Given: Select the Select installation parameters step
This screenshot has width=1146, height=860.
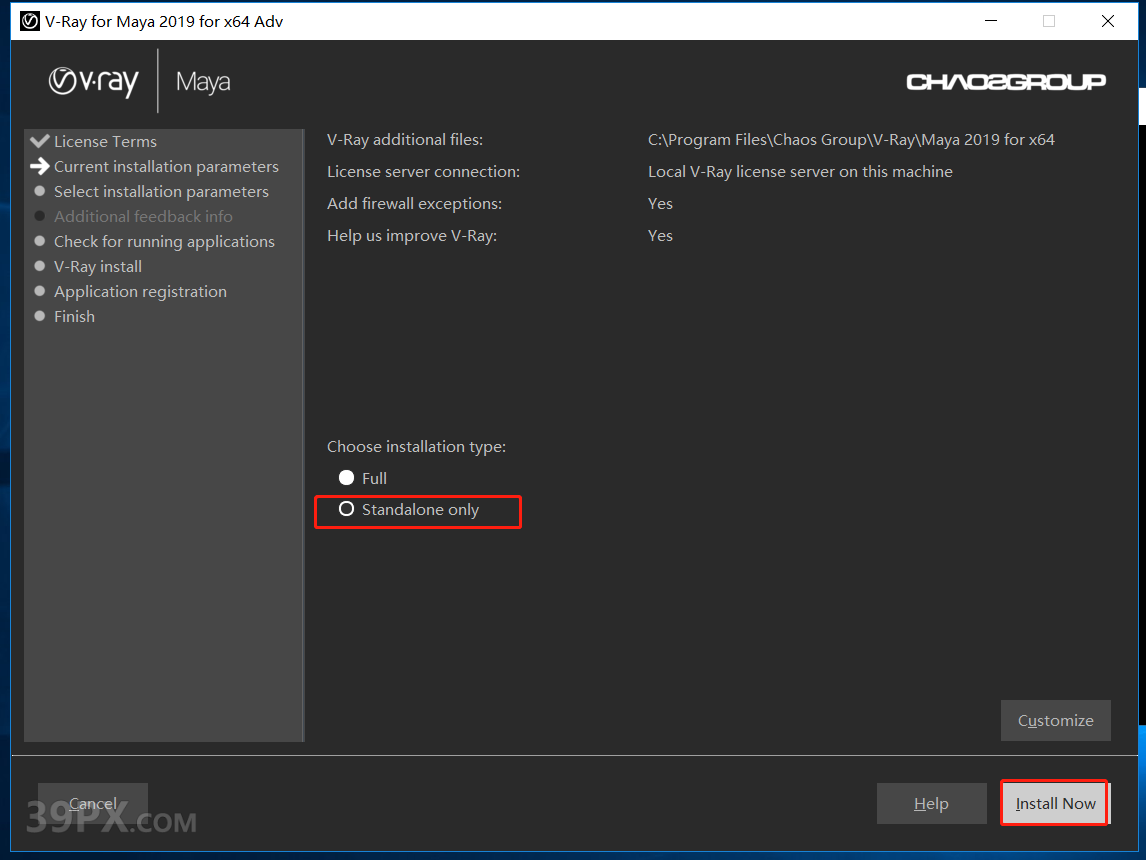Looking at the screenshot, I should 161,191.
